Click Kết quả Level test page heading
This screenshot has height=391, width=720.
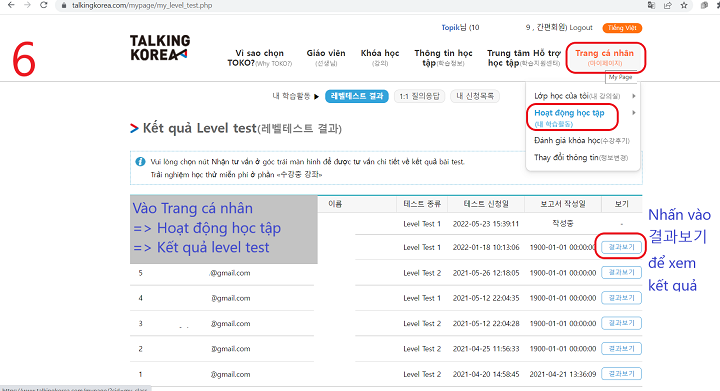coord(242,128)
